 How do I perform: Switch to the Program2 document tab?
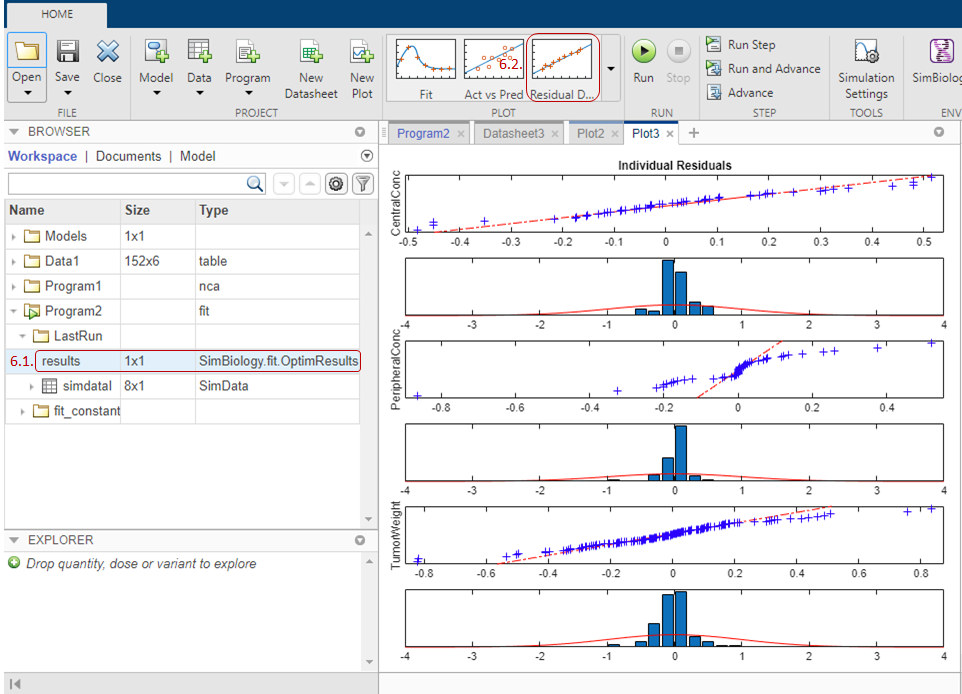click(x=423, y=133)
